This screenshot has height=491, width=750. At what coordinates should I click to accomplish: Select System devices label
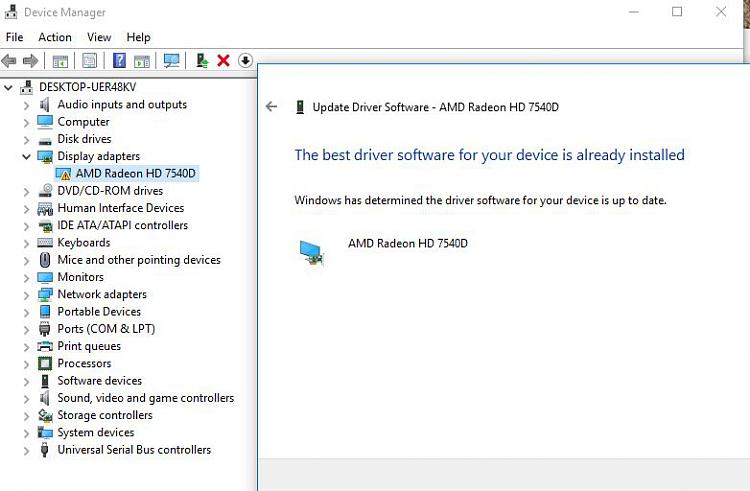point(96,432)
